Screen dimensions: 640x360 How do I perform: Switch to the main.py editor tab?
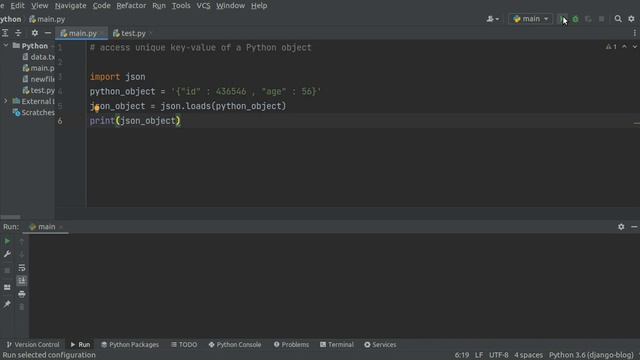[x=82, y=33]
